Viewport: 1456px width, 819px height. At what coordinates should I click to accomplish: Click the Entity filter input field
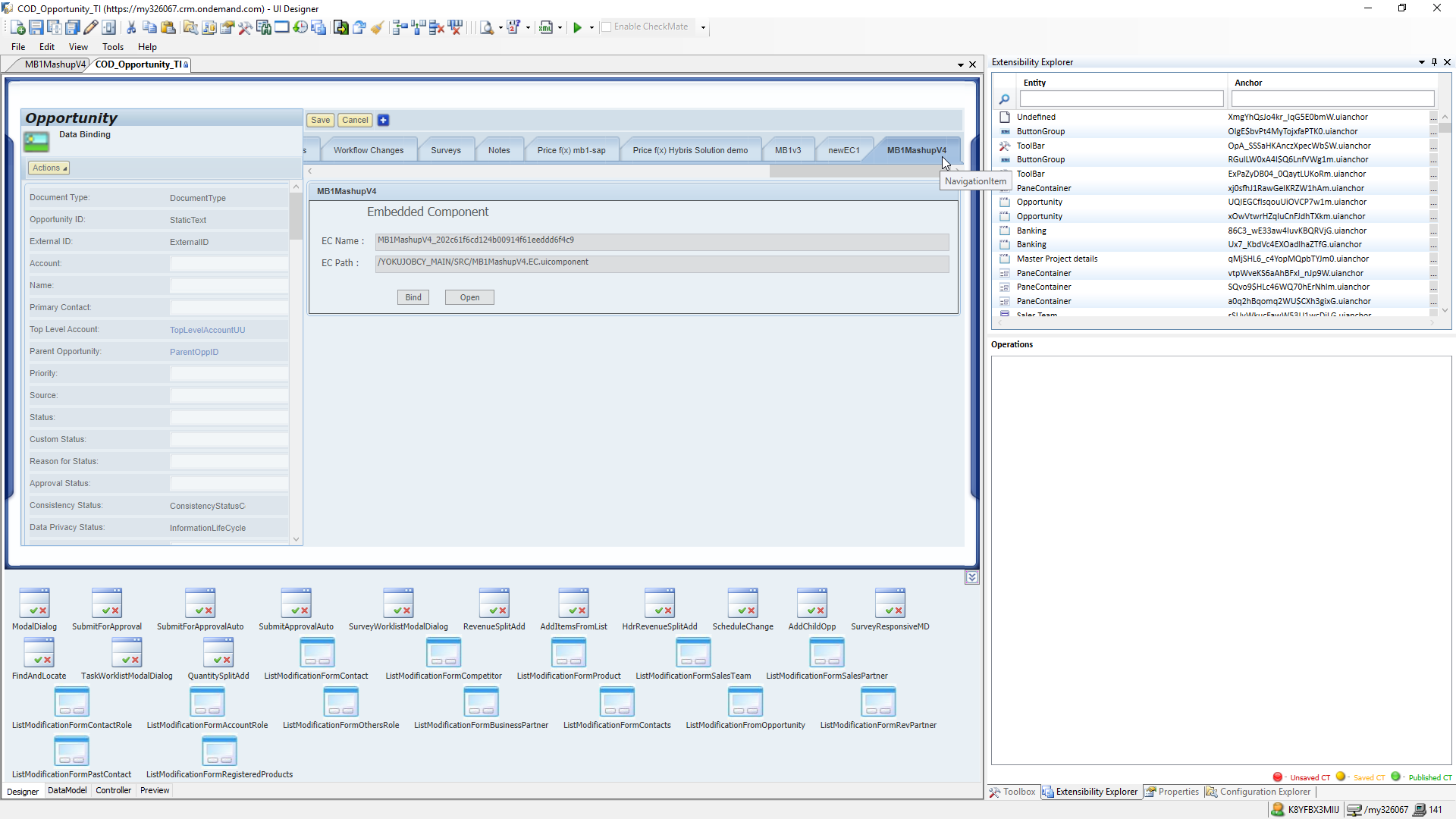[1121, 99]
